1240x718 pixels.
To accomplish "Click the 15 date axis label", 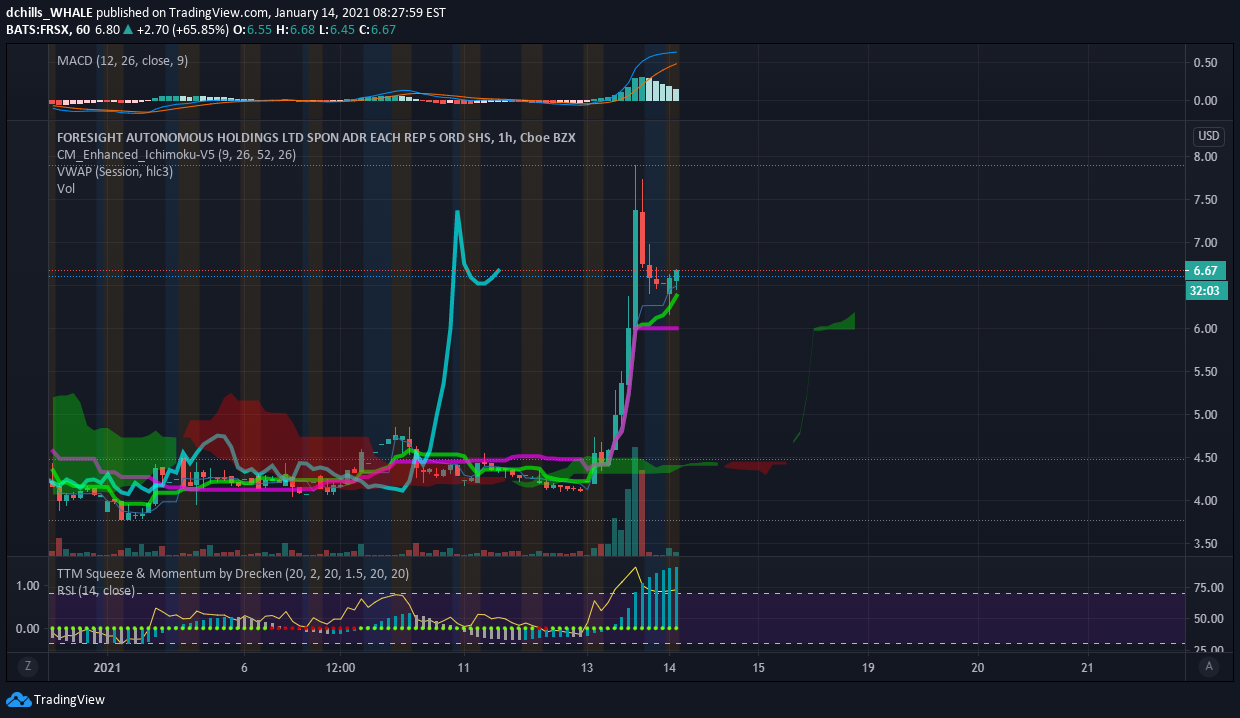I will [759, 667].
